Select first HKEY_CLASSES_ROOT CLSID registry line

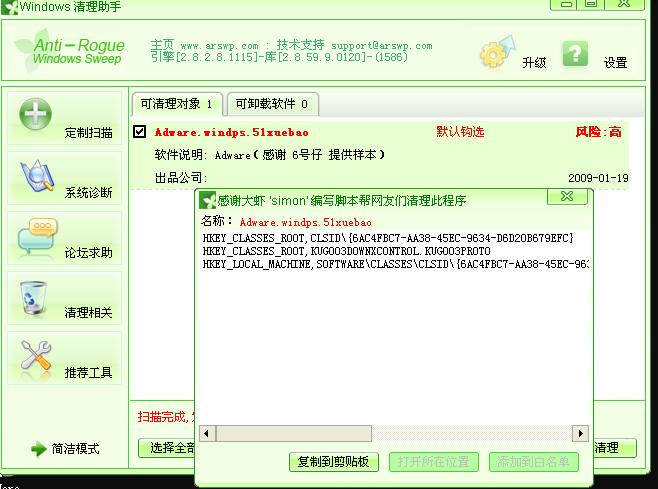(x=388, y=238)
